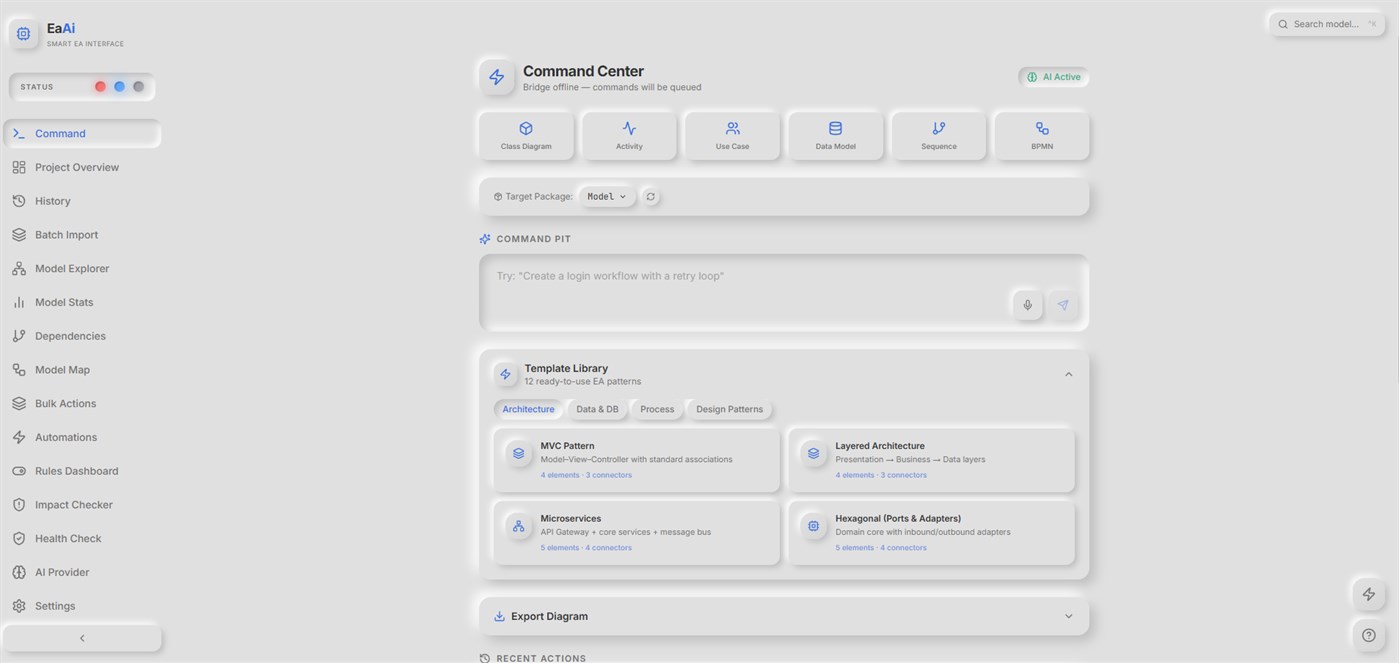Click the "COMMAND PIT" heading
1399x663 pixels.
[x=534, y=239]
